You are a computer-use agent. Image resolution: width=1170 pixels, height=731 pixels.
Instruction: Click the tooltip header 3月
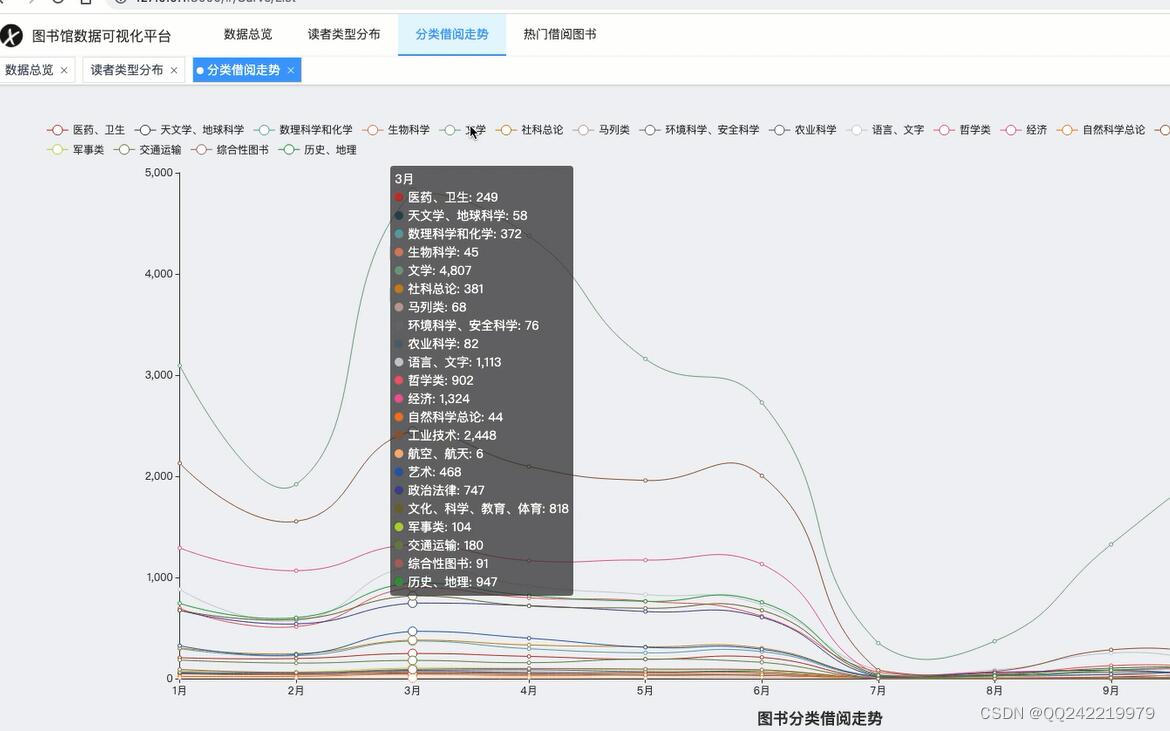point(404,179)
